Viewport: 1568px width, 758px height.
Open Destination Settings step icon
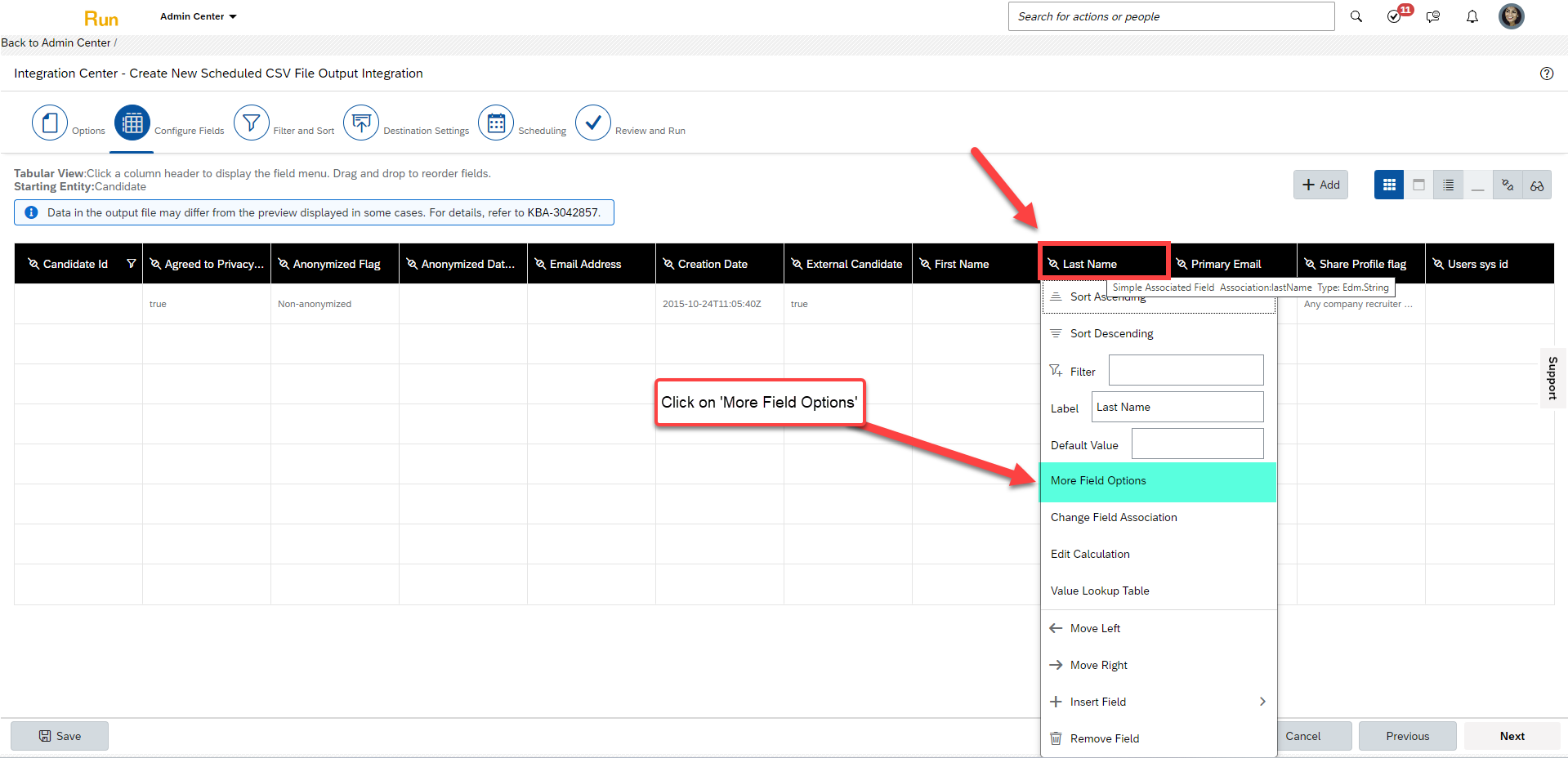pos(361,123)
